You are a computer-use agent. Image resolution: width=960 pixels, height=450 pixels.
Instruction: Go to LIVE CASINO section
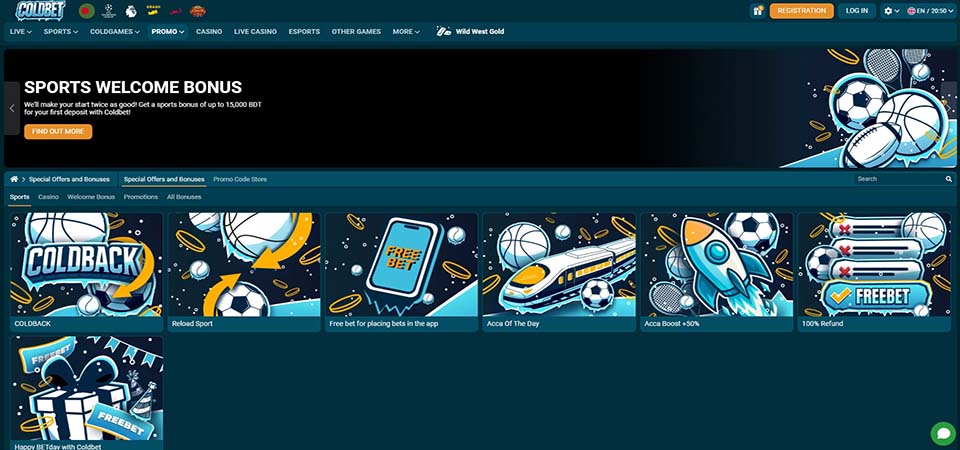coord(255,31)
